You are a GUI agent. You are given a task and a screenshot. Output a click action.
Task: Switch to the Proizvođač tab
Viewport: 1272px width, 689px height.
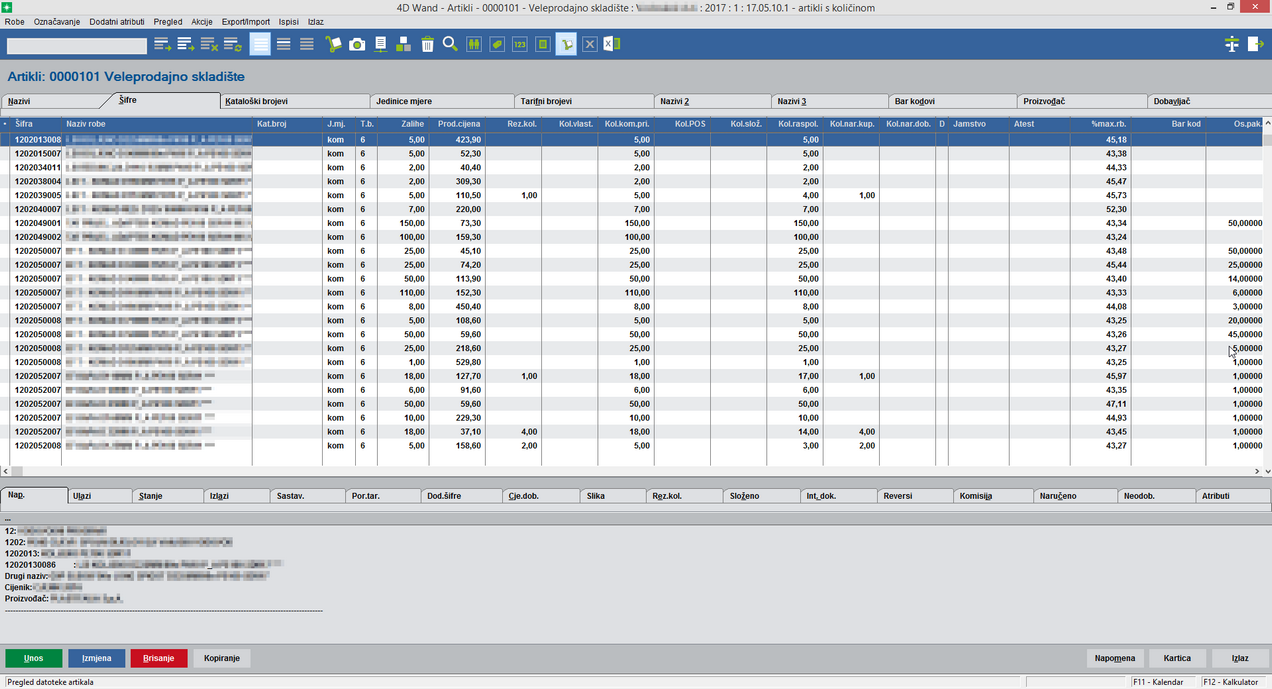1082,102
